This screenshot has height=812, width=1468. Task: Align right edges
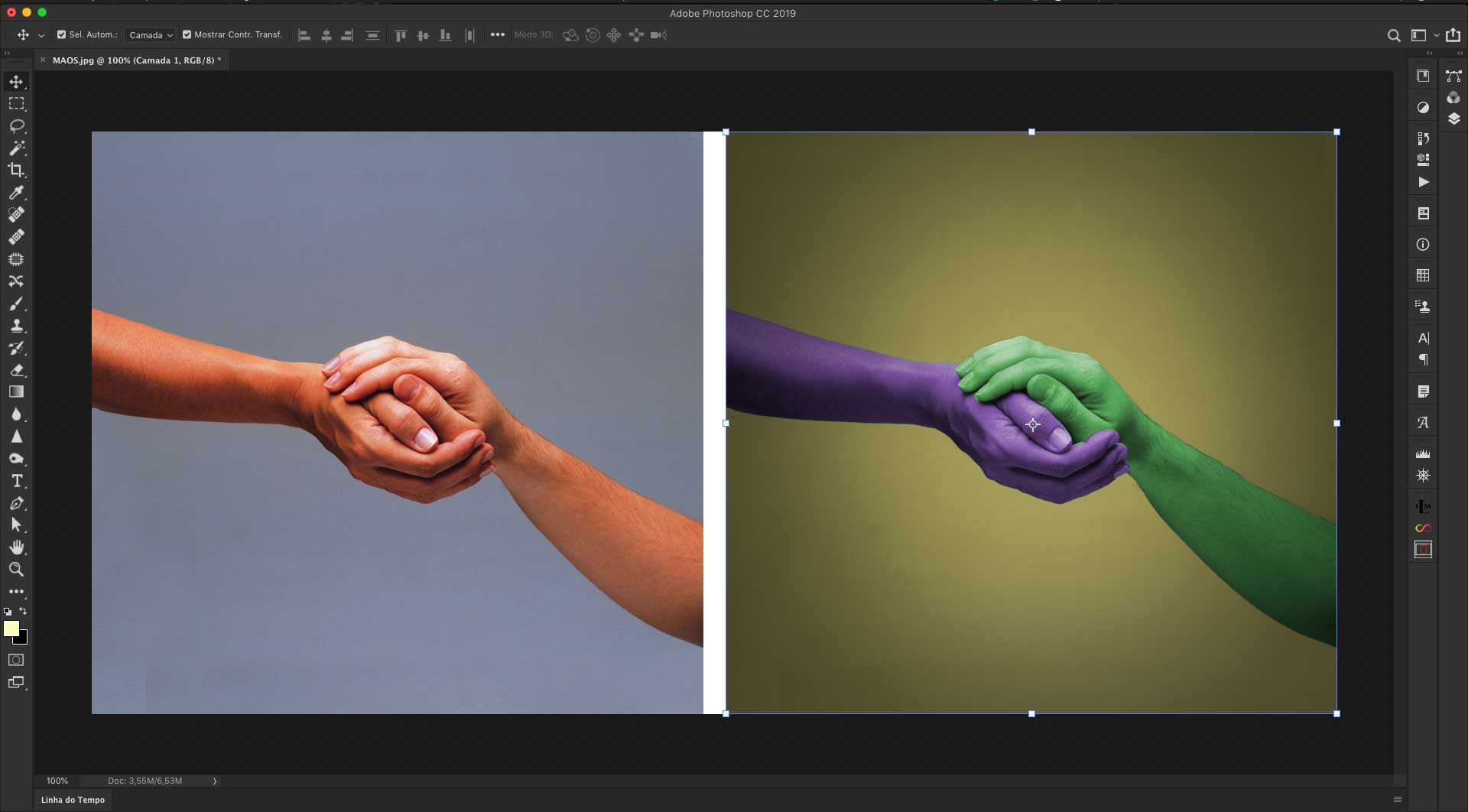(x=347, y=35)
